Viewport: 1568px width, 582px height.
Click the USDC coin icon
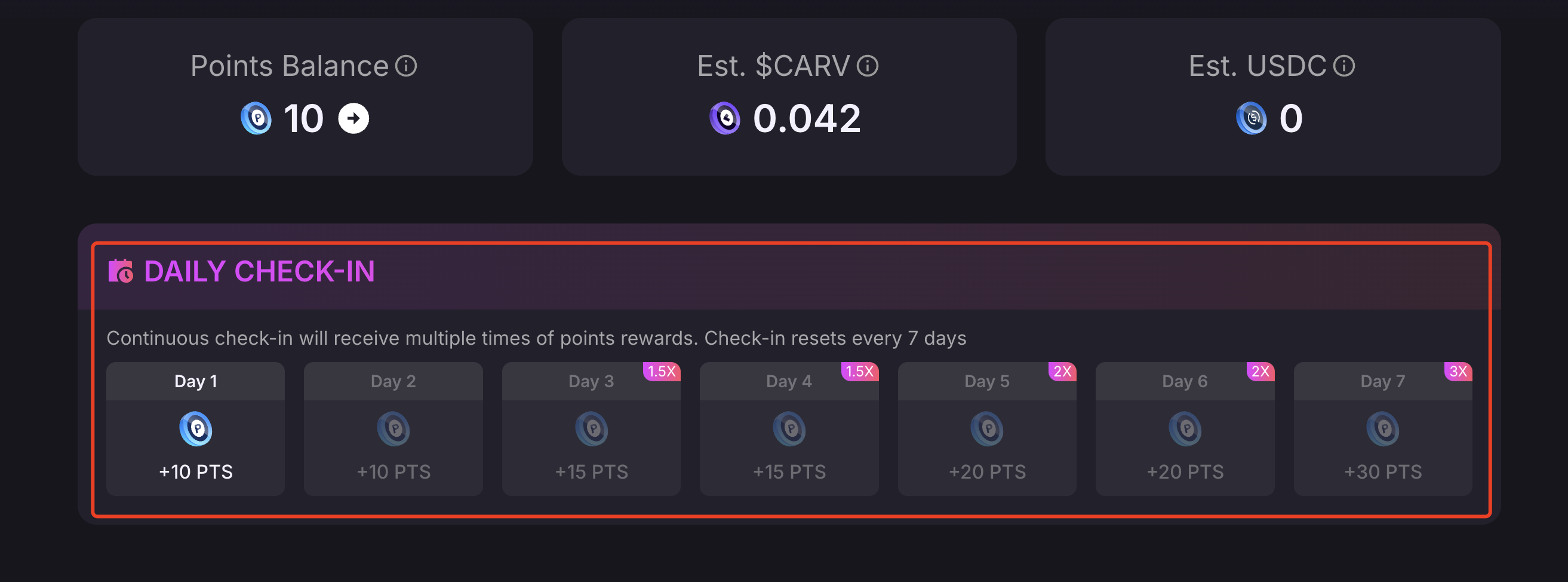pos(1252,118)
